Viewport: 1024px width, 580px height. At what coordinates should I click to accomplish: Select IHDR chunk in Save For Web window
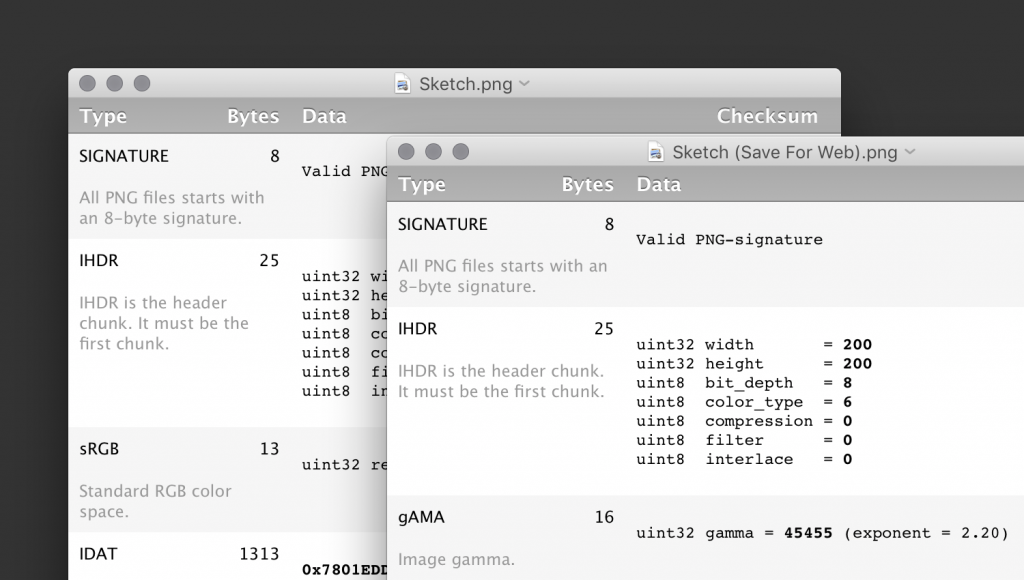pyautogui.click(x=417, y=329)
